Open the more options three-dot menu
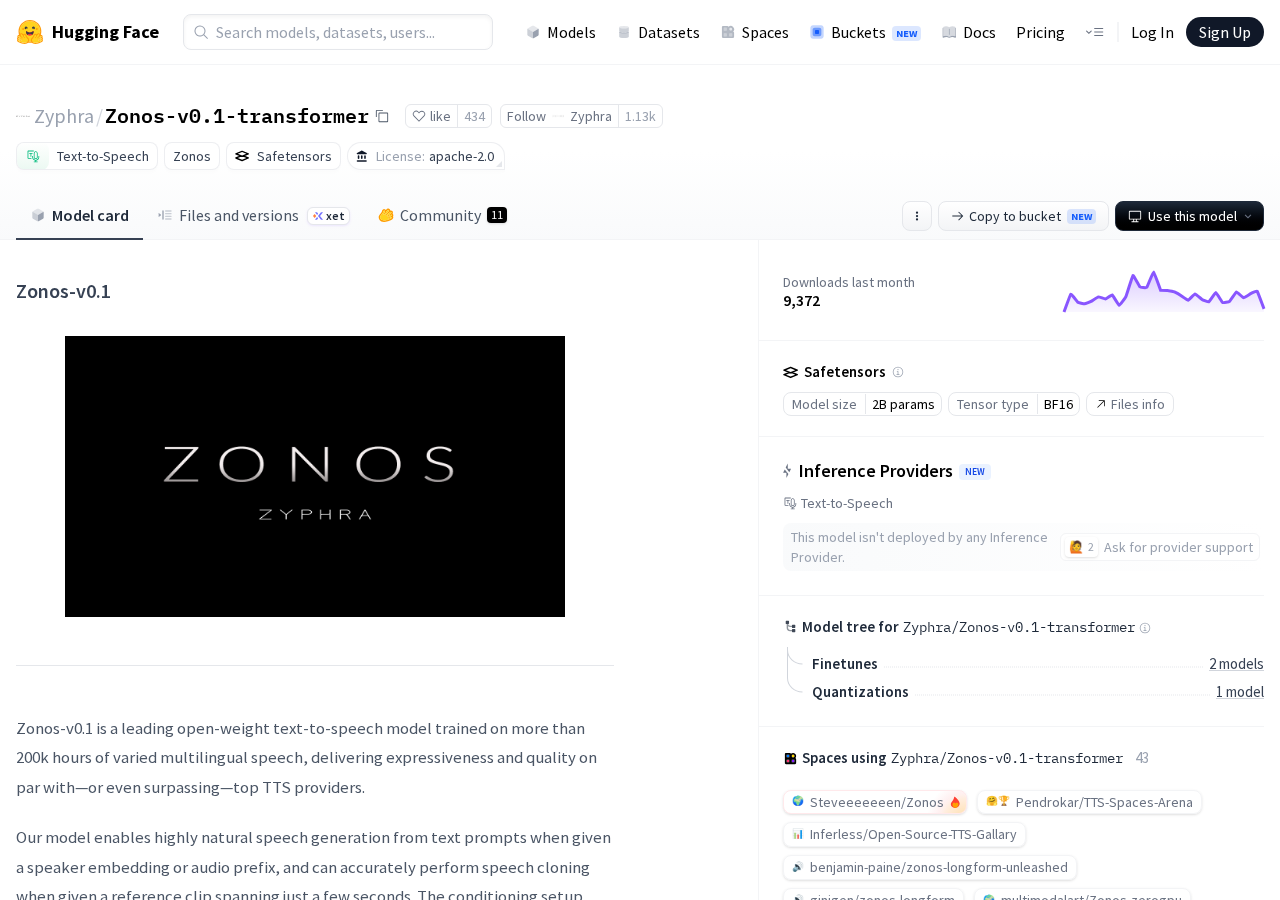This screenshot has width=1280, height=900. pyautogui.click(x=917, y=216)
